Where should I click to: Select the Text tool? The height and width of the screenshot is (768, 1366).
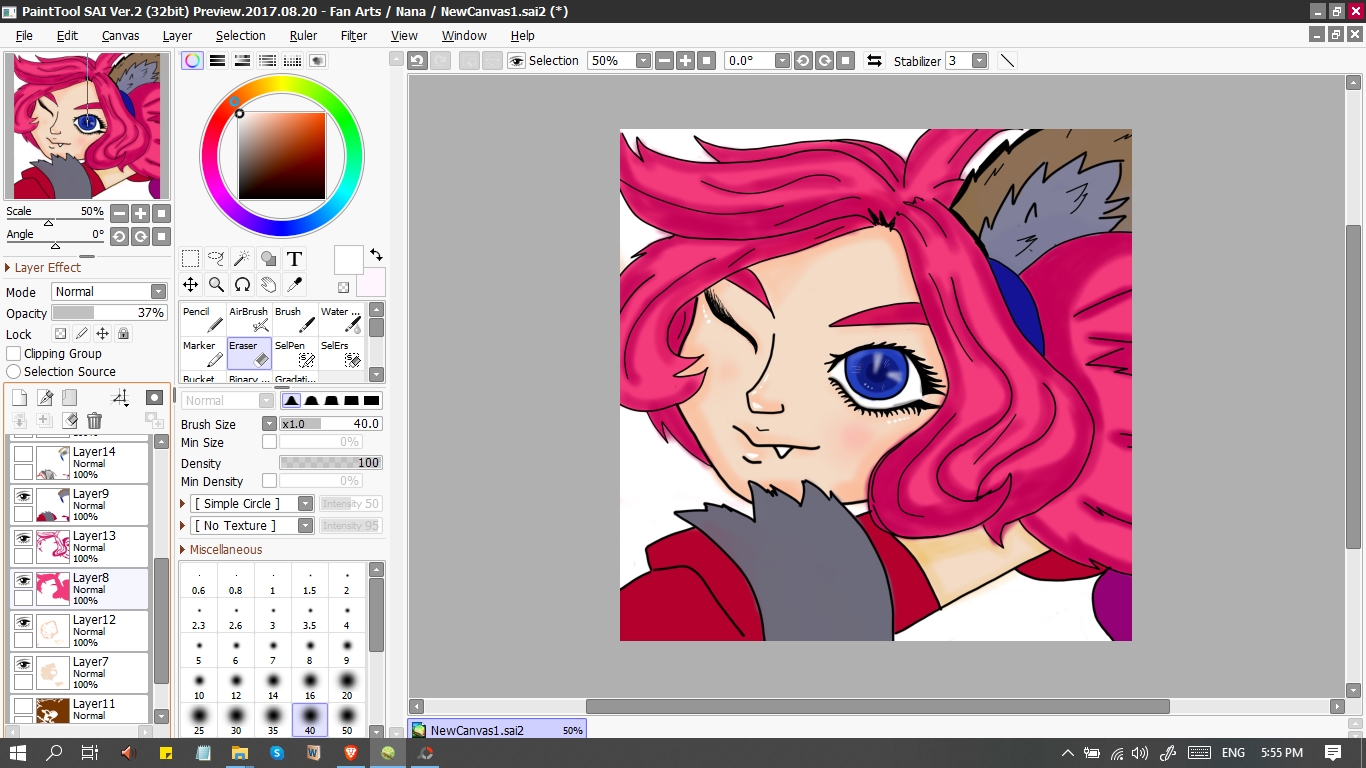point(294,259)
